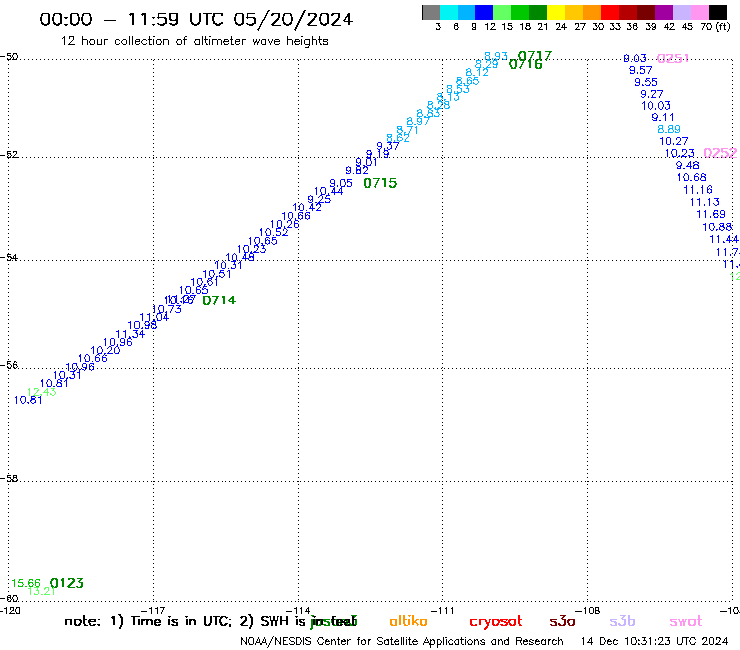Click the green wave height value '12.43'

42,392
